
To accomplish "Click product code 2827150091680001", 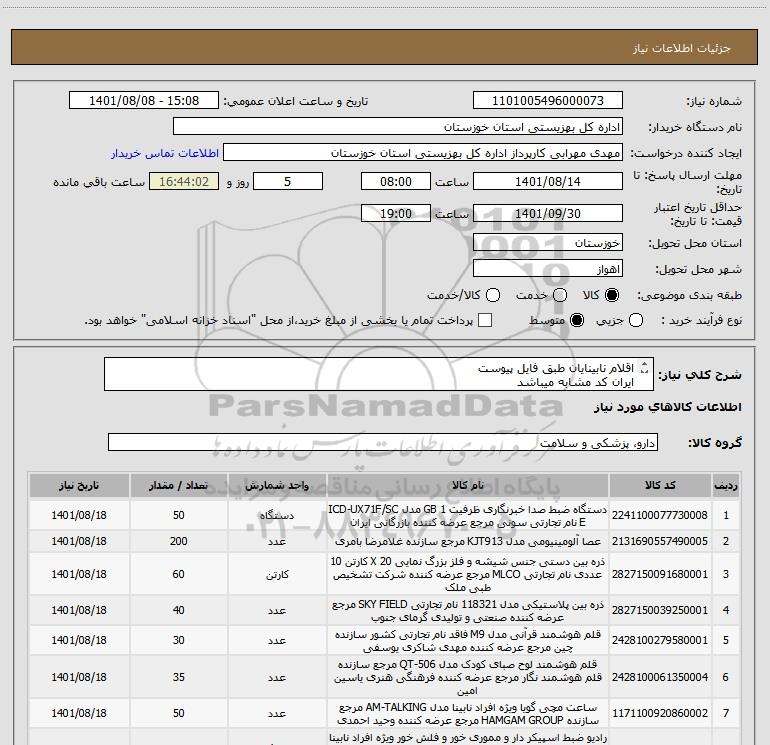I will [x=660, y=574].
